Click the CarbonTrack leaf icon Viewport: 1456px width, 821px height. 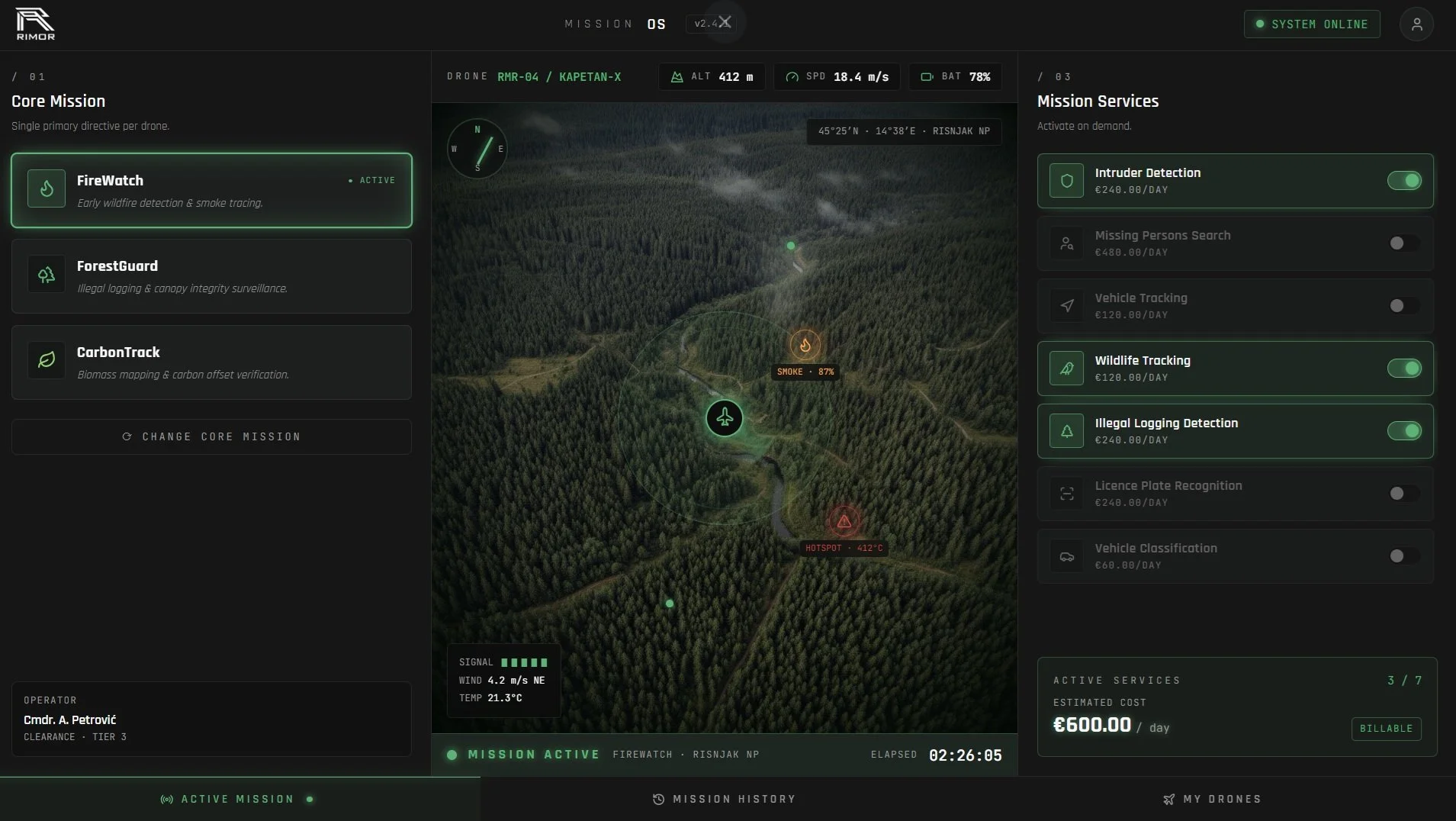[47, 360]
